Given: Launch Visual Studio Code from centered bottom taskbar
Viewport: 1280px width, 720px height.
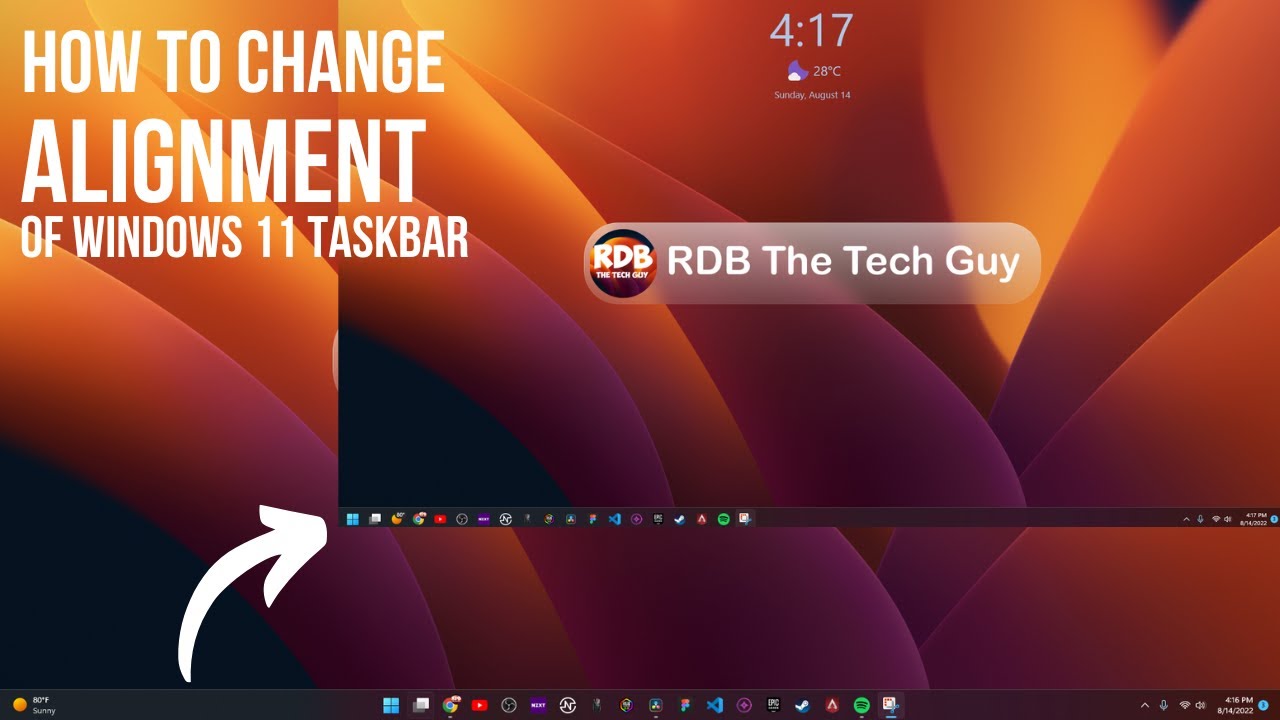Looking at the screenshot, I should (x=714, y=705).
